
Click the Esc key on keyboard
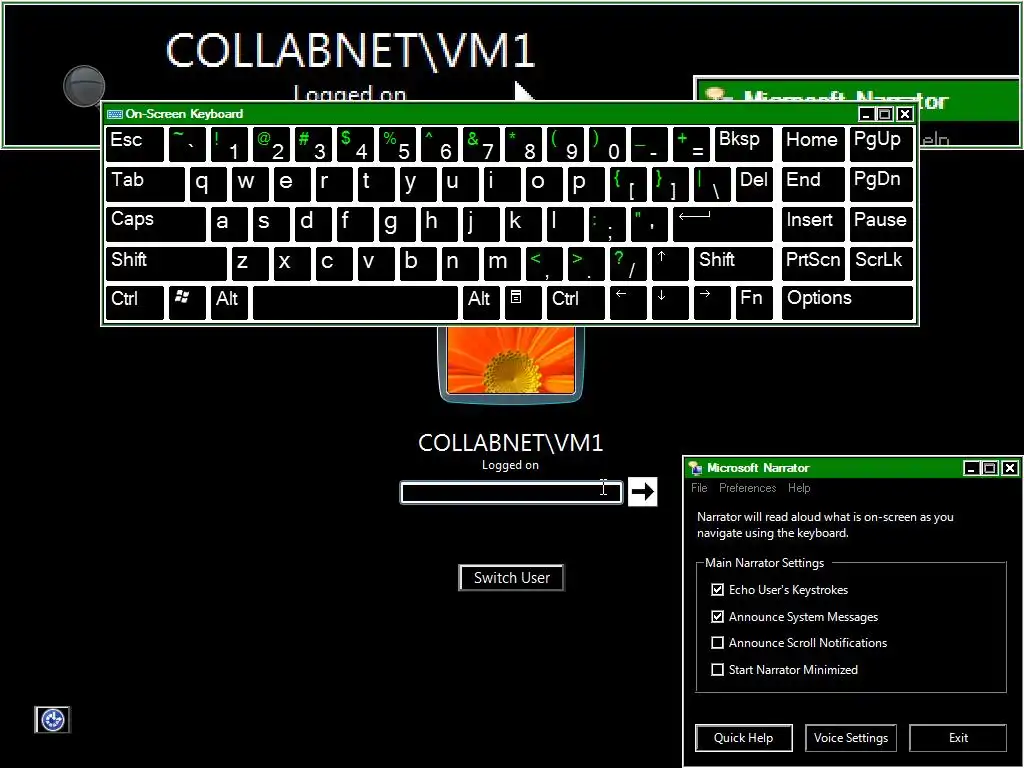[x=135, y=144]
